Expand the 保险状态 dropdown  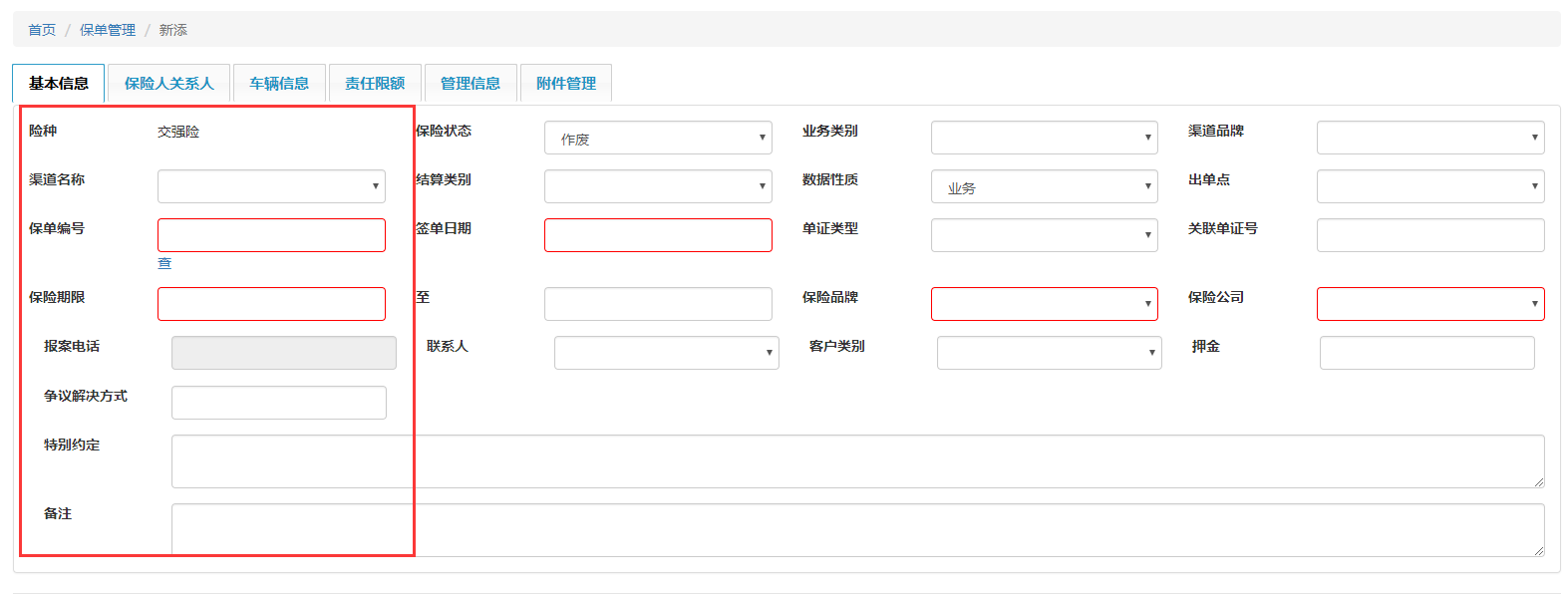pyautogui.click(x=658, y=138)
